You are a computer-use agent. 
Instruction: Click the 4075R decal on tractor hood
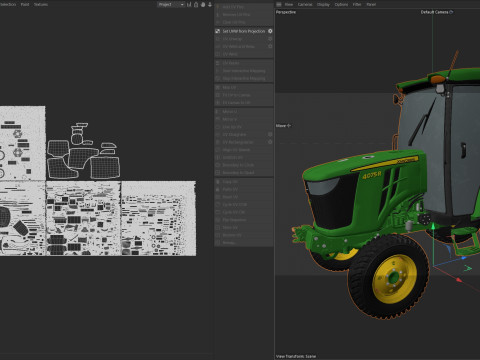(372, 175)
